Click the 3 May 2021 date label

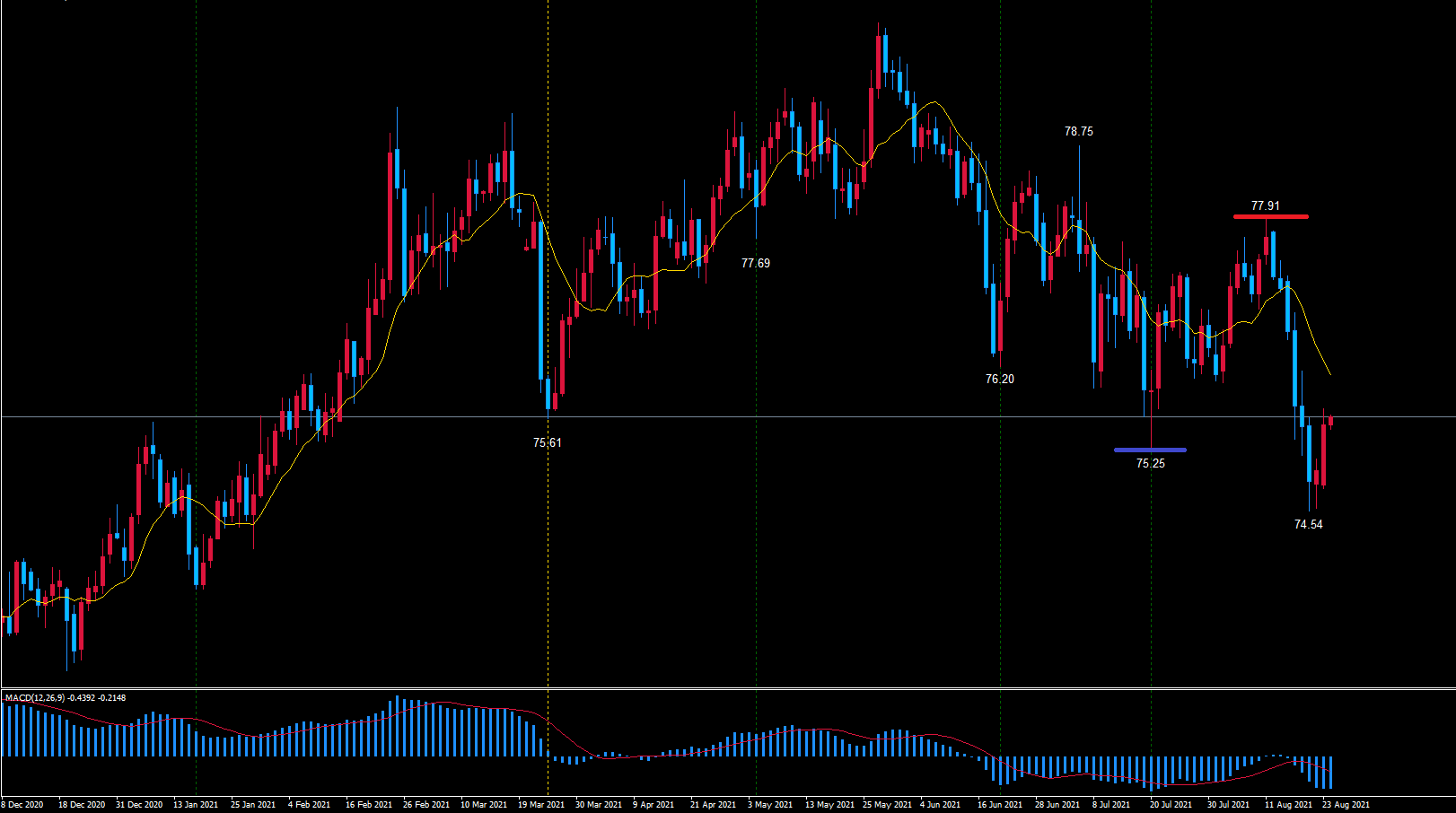coord(770,804)
